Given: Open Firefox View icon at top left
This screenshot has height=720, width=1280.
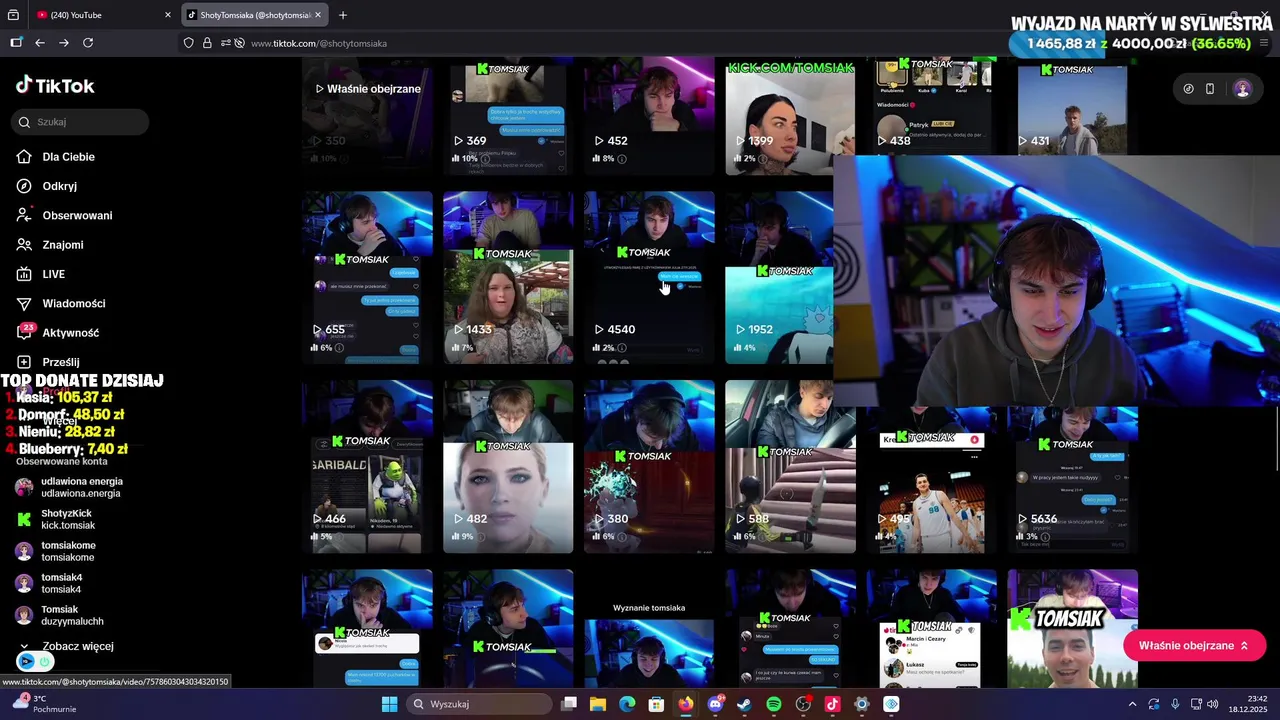Looking at the screenshot, I should point(13,15).
